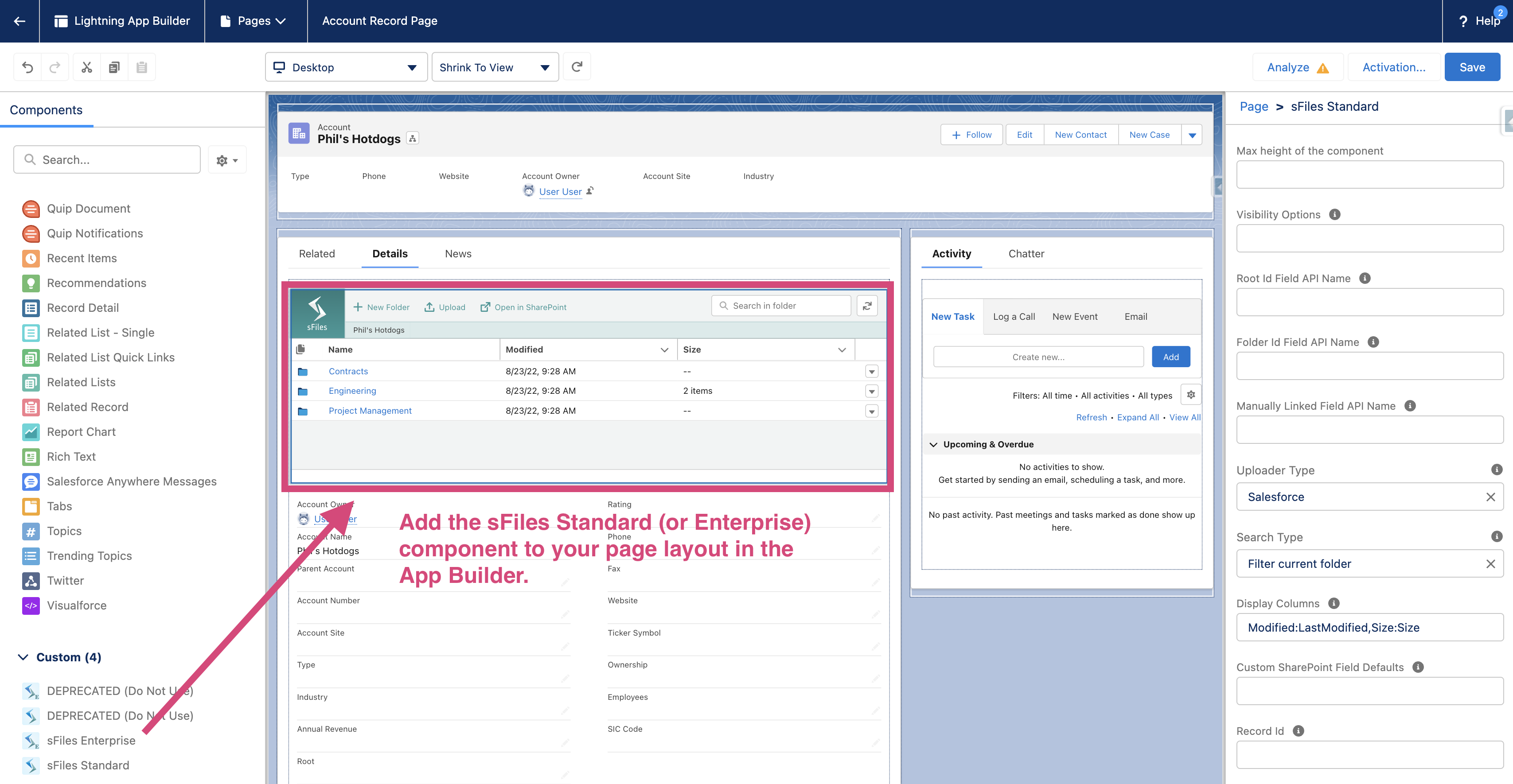
Task: Open the Pages dropdown menu
Action: [254, 21]
